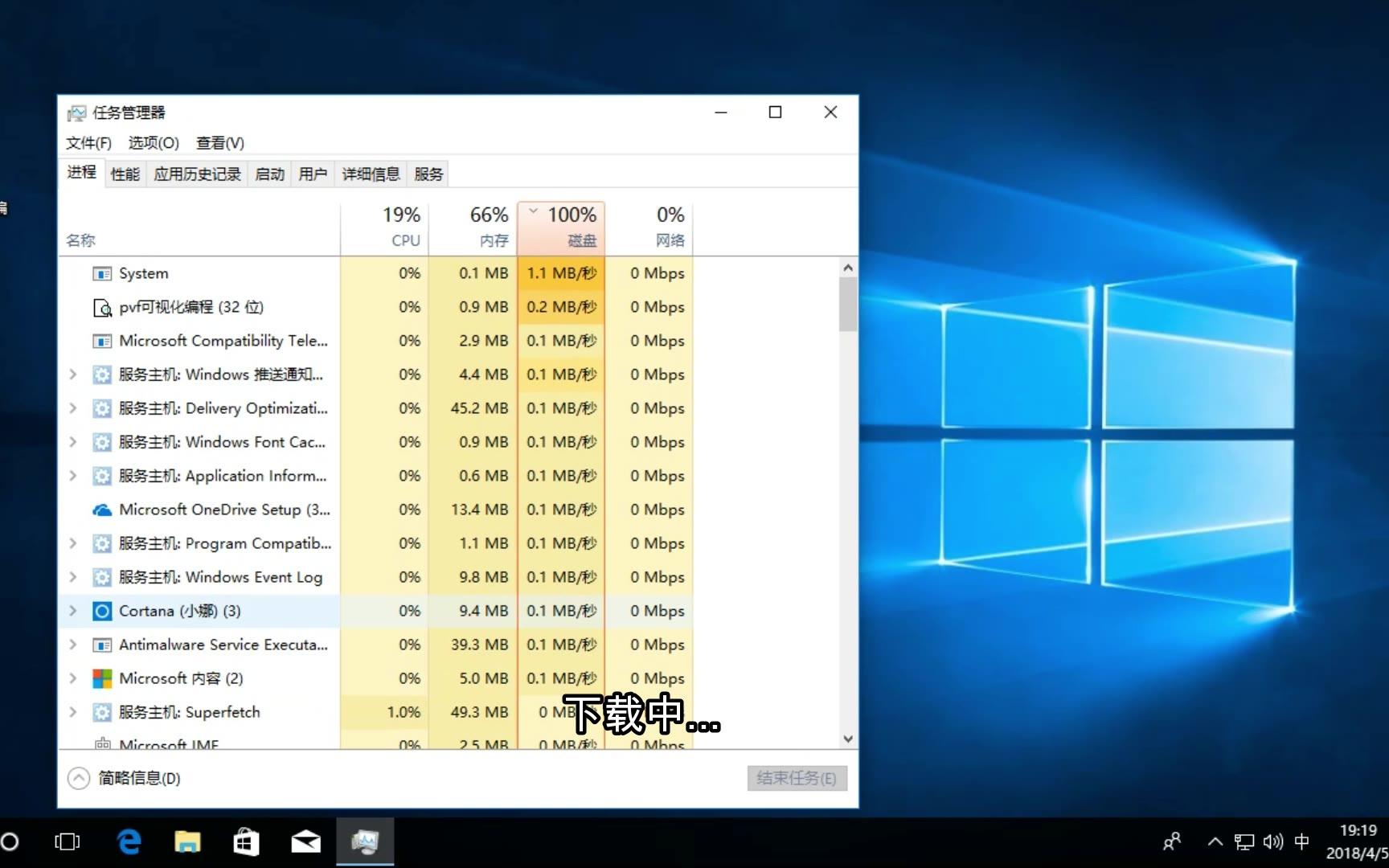Click the 中 input method indicator
The image size is (1389, 868).
click(1302, 841)
